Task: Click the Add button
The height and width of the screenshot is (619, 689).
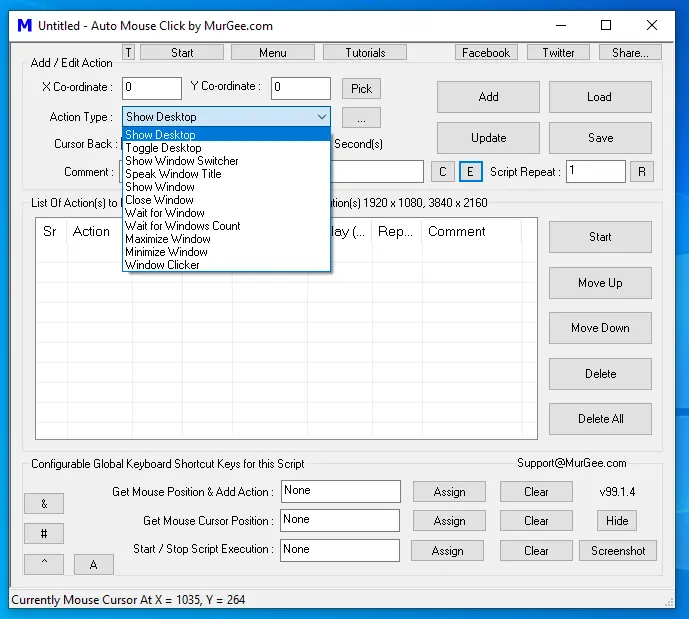Action: point(488,97)
